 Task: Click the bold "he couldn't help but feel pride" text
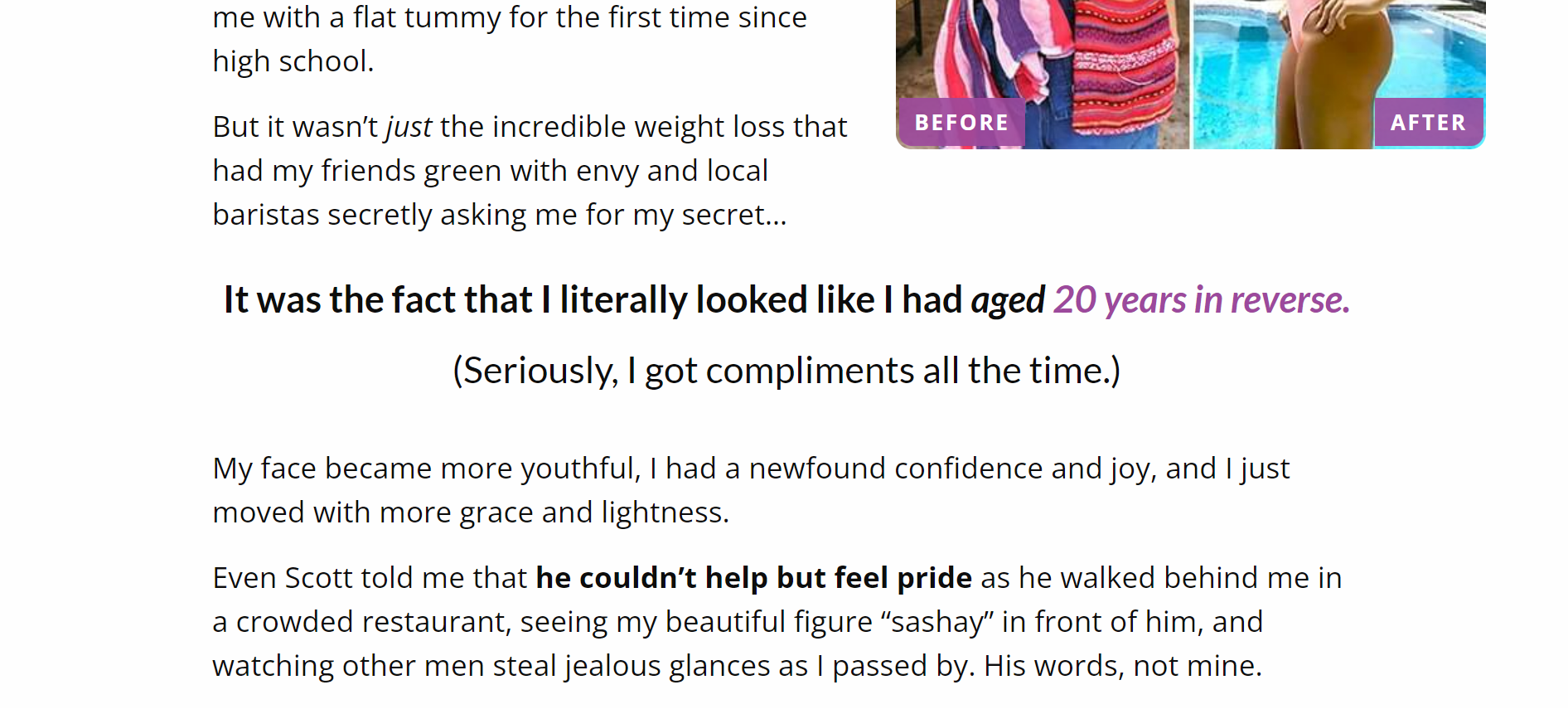pos(754,578)
